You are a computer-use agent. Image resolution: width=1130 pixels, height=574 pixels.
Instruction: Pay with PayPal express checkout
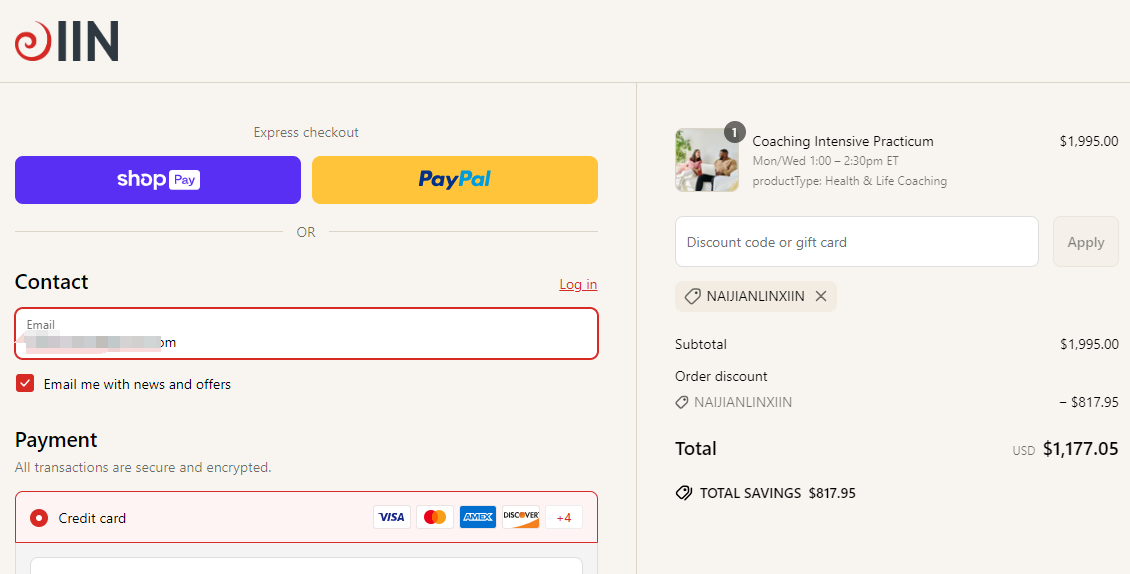point(455,180)
